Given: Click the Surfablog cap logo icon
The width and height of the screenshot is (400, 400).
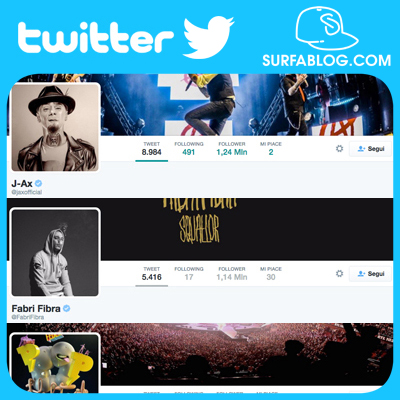Looking at the screenshot, I should tap(327, 28).
